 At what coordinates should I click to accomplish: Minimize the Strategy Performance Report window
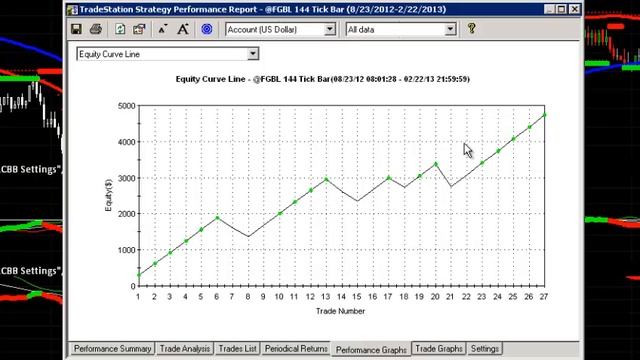tap(549, 9)
